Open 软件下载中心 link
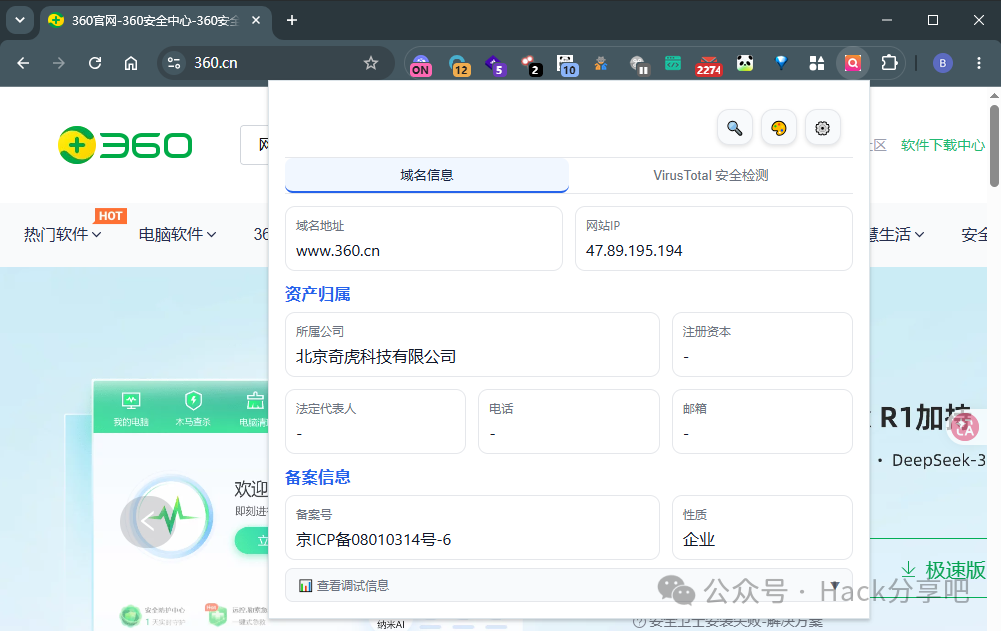This screenshot has height=631, width=1001. (942, 145)
